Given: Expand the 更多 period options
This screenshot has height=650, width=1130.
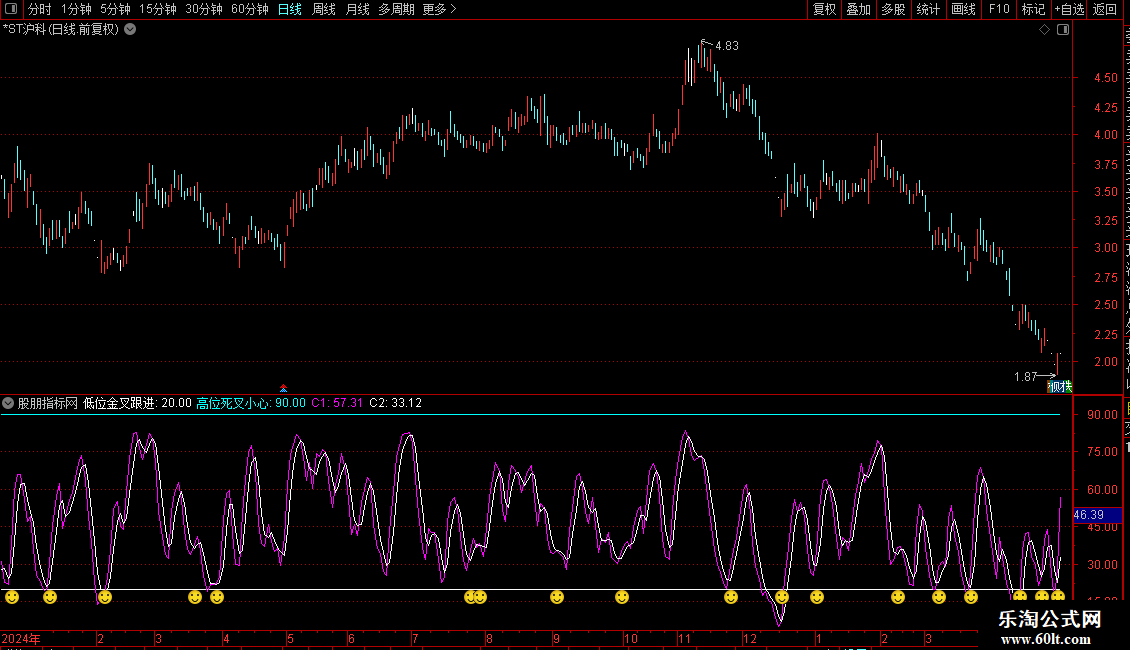Looking at the screenshot, I should (x=440, y=9).
